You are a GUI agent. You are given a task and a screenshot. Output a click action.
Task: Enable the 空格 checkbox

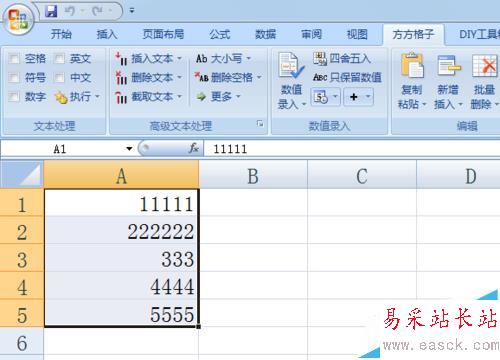(14, 59)
